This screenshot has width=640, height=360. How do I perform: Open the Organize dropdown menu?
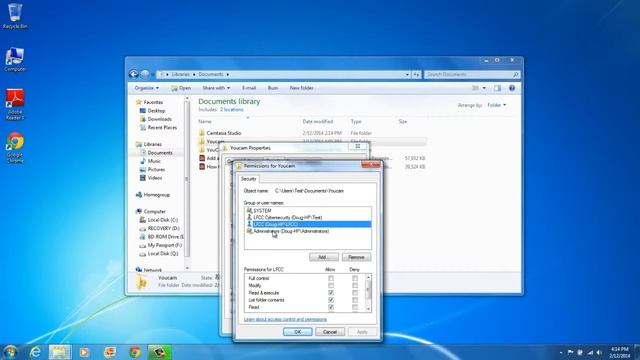[147, 88]
